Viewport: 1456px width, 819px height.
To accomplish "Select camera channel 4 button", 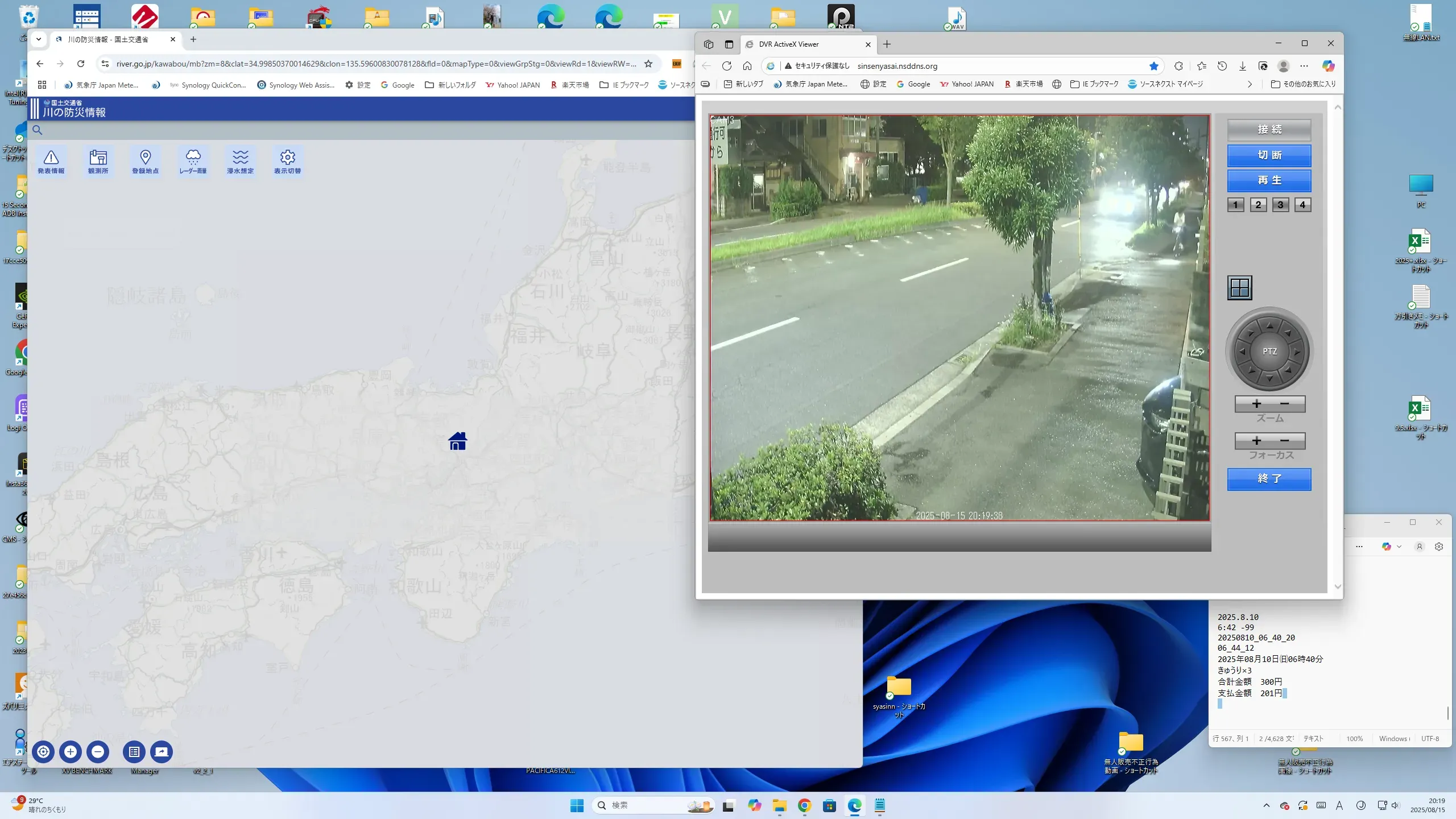I will point(1302,205).
